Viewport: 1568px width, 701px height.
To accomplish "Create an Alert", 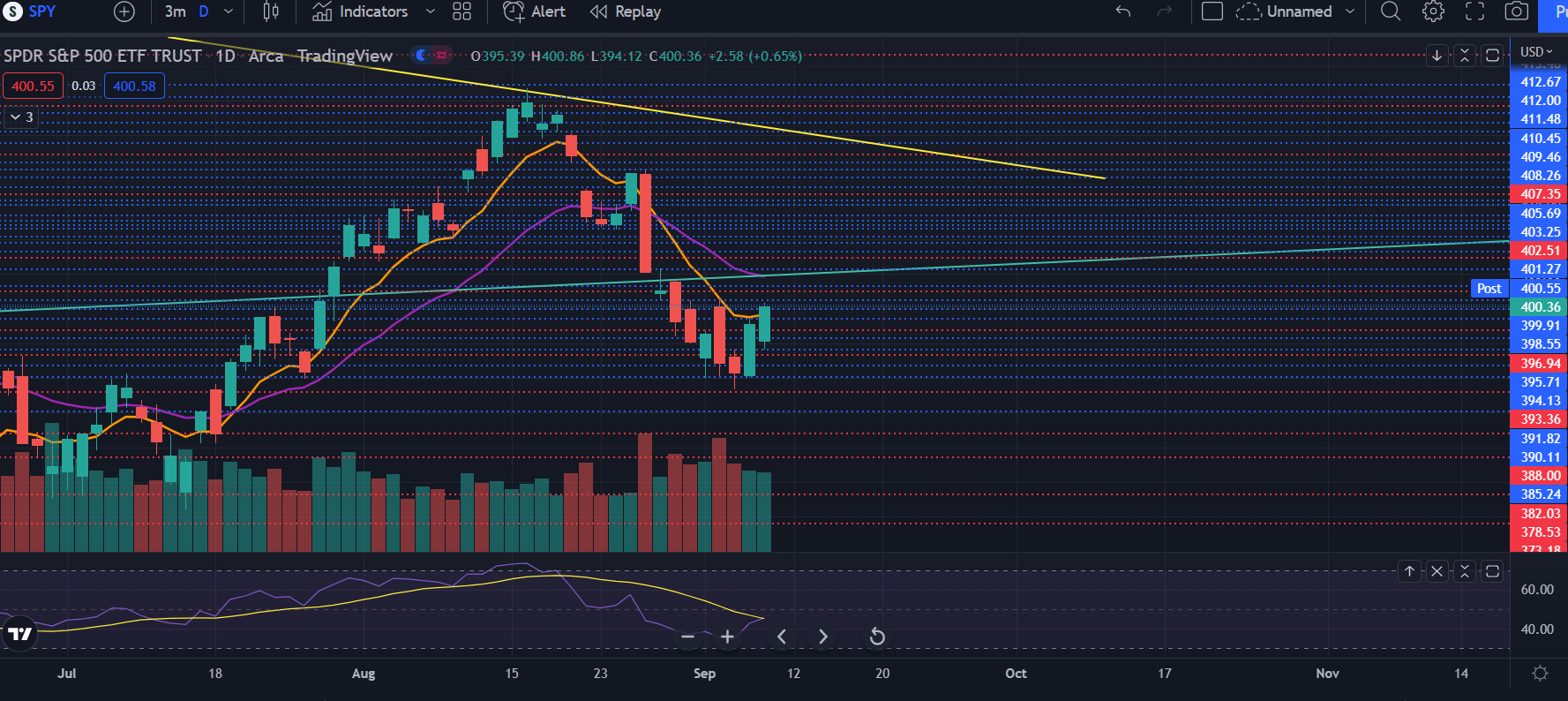I will [534, 11].
